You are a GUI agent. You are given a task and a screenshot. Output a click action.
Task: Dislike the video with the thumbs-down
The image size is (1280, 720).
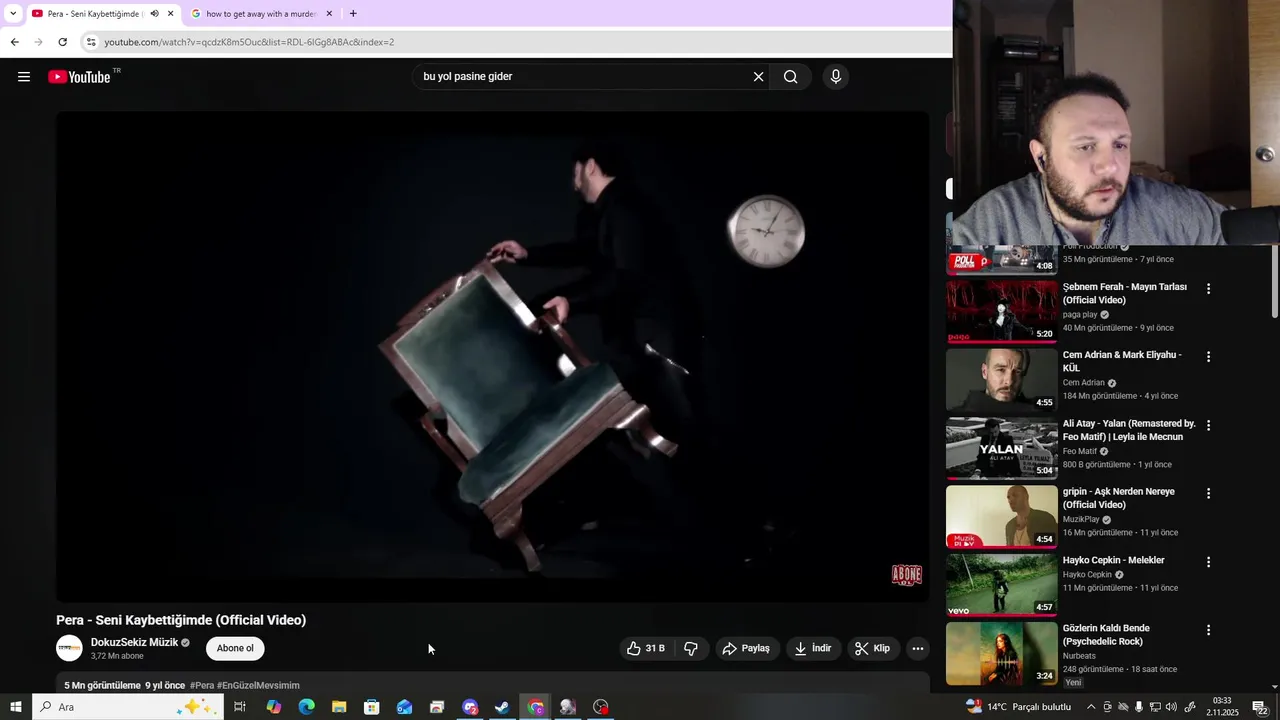[x=691, y=649]
